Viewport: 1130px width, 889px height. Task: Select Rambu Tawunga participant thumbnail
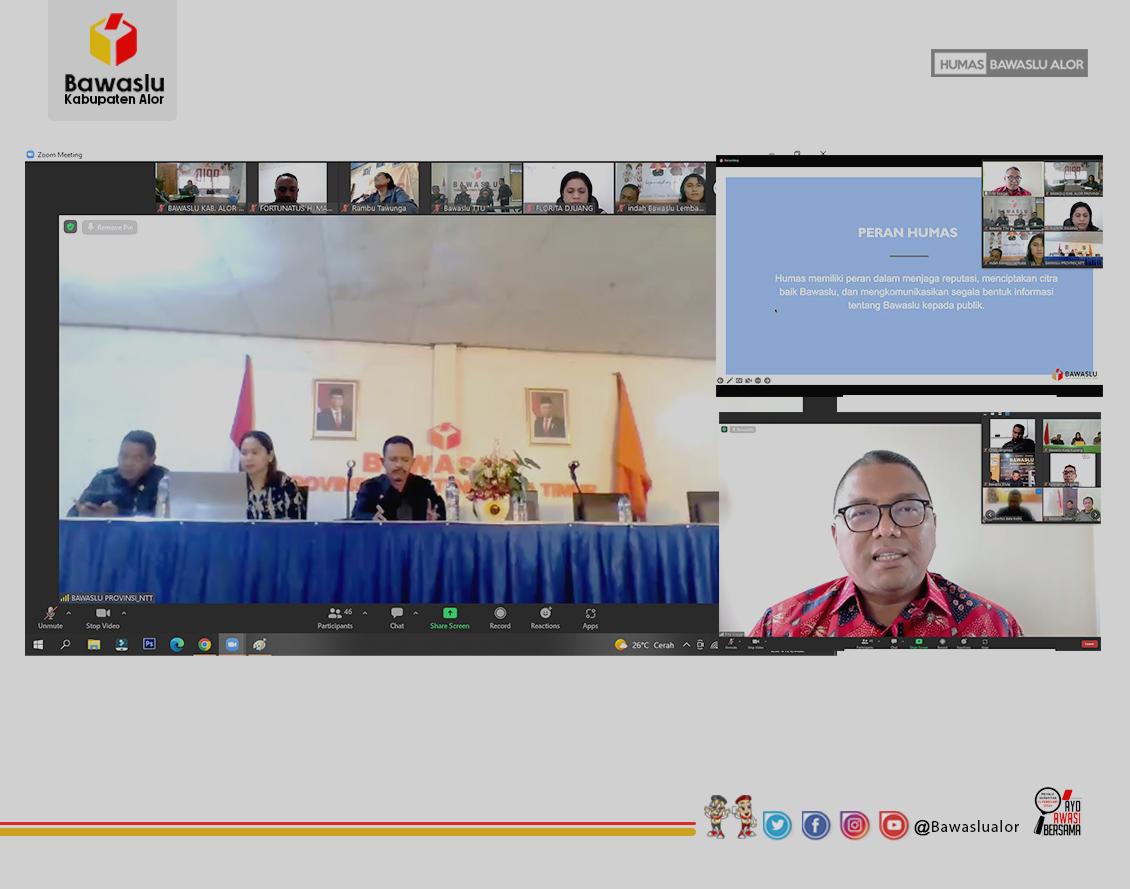(384, 187)
